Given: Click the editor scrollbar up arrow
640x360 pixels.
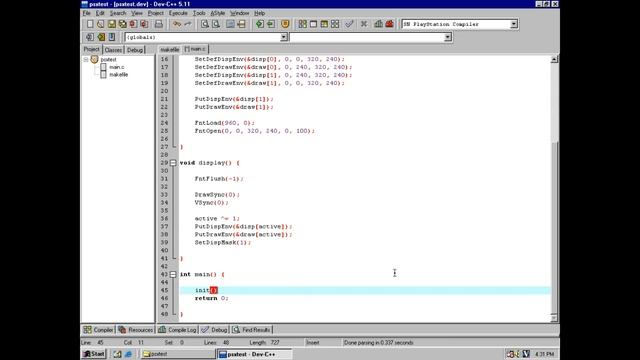Looking at the screenshot, I should point(554,59).
